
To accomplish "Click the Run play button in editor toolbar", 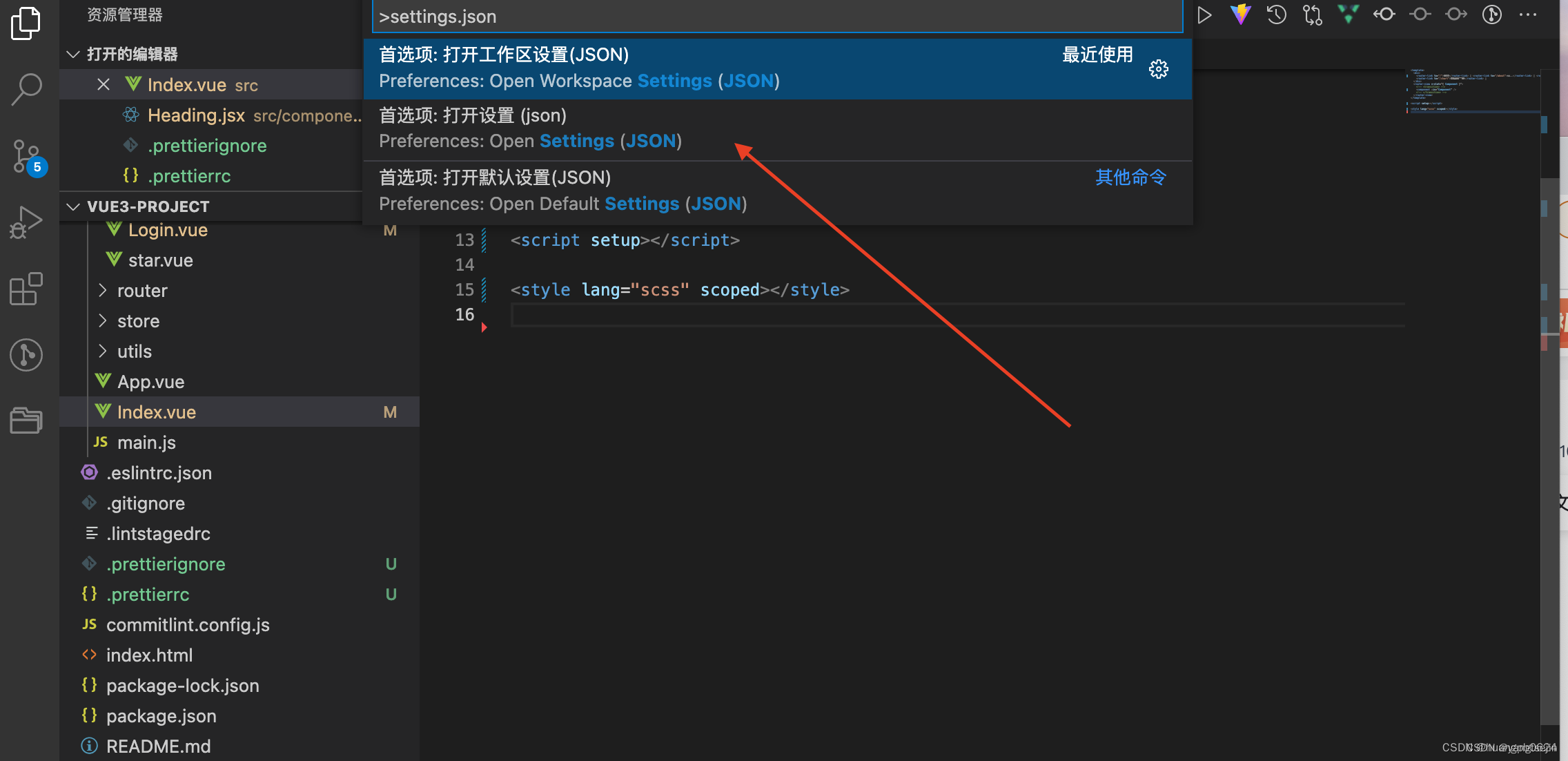I will pyautogui.click(x=1204, y=15).
